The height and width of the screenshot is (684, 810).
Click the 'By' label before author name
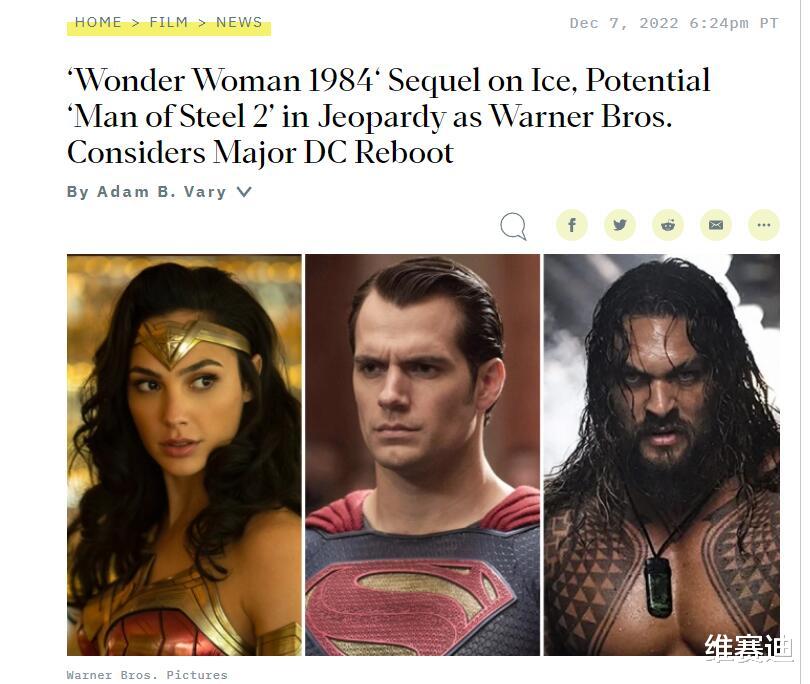pos(78,192)
